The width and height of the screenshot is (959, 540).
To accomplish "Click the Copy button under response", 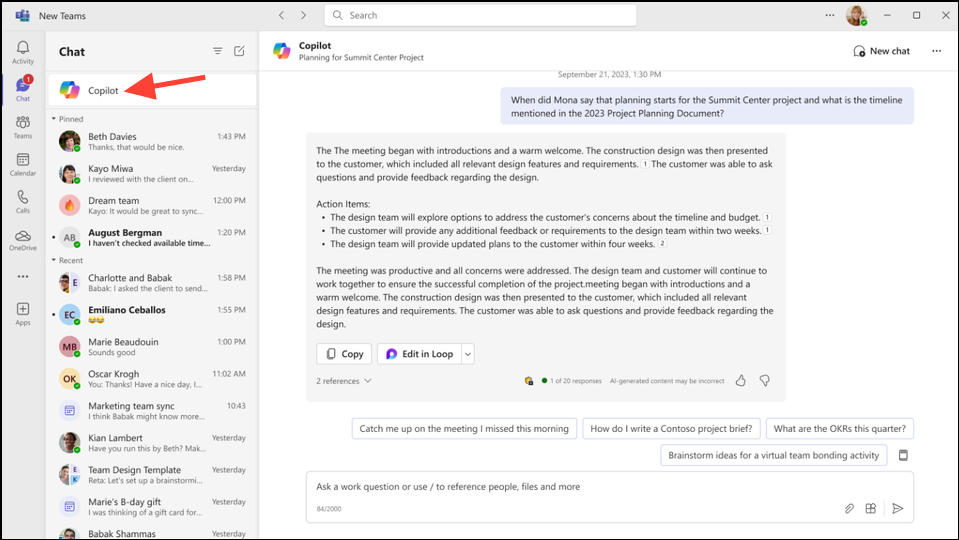I will coord(344,354).
